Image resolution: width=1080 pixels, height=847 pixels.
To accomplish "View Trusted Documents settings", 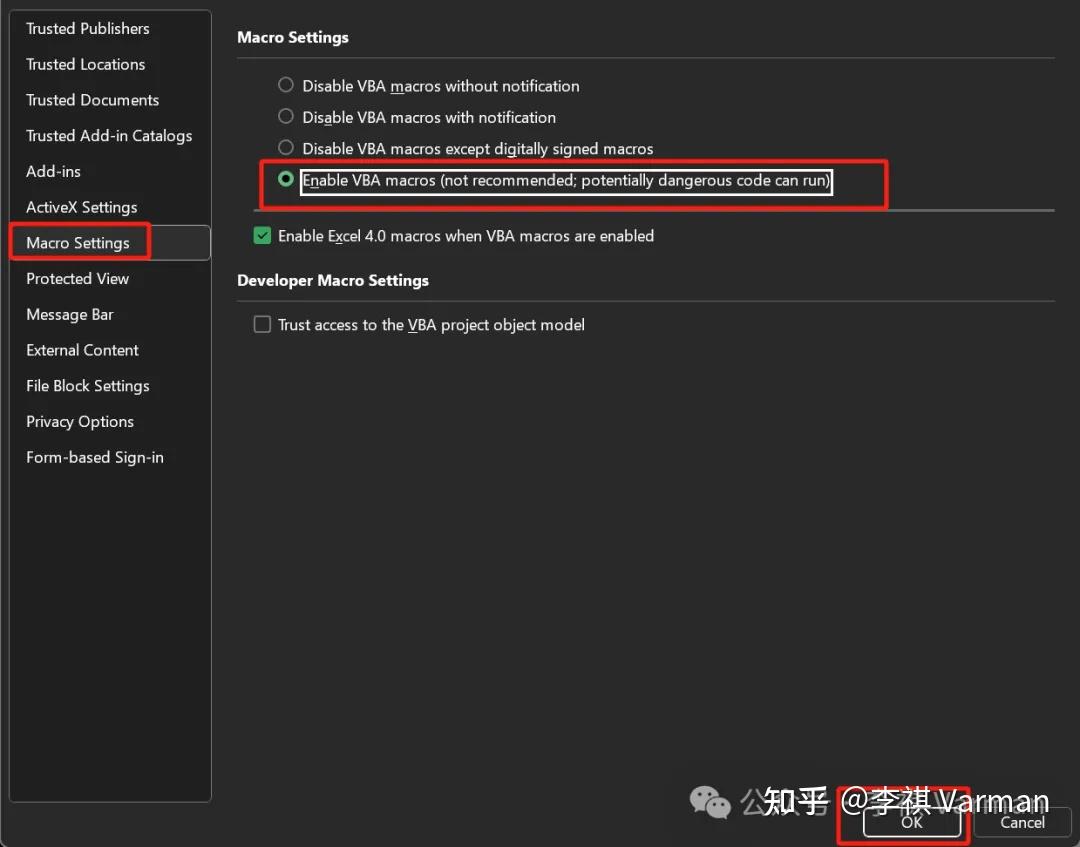I will (92, 100).
